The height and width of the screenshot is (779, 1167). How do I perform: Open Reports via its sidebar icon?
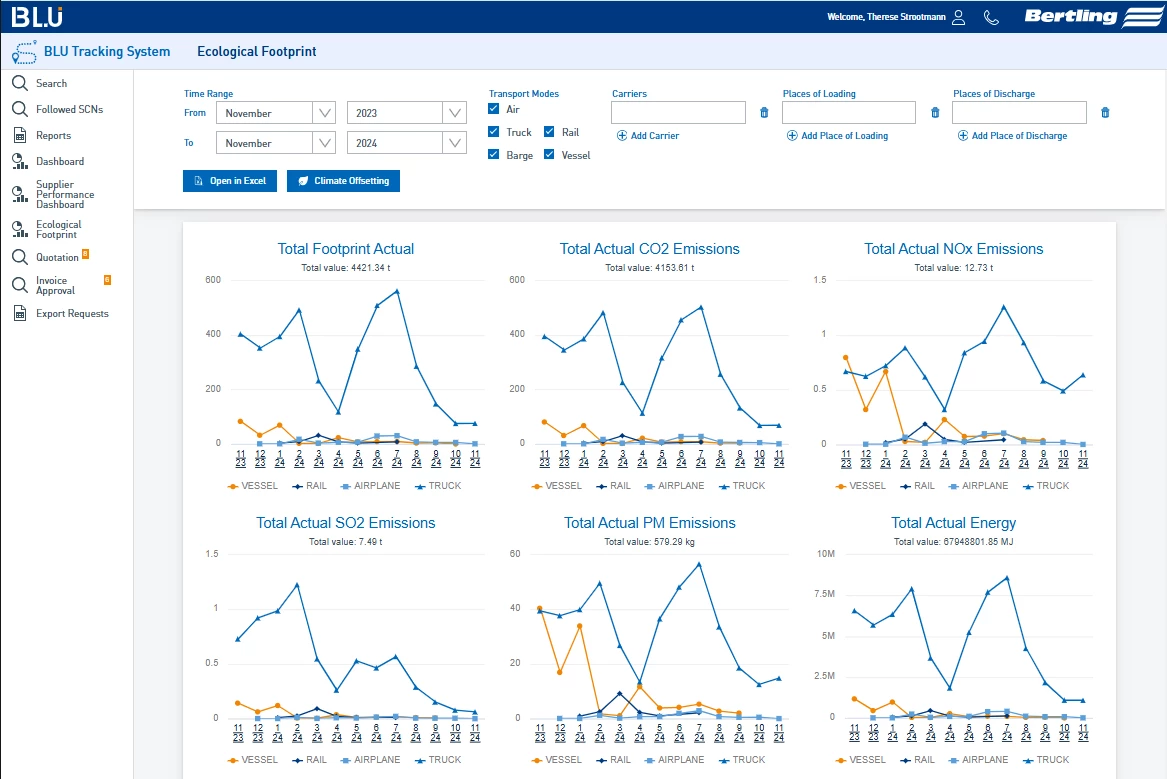click(19, 136)
